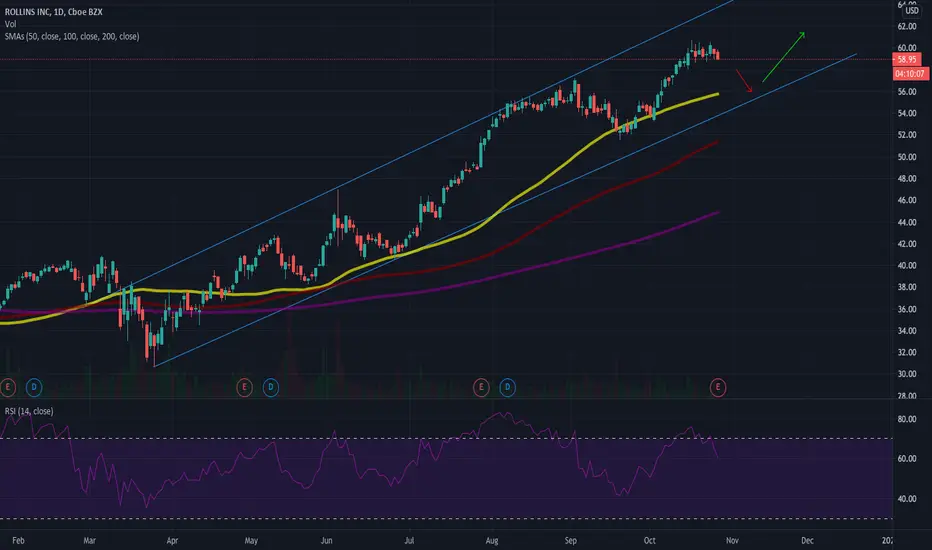Viewport: 932px width, 550px height.
Task: Click the 32.00 price axis label
Action: coord(906,353)
